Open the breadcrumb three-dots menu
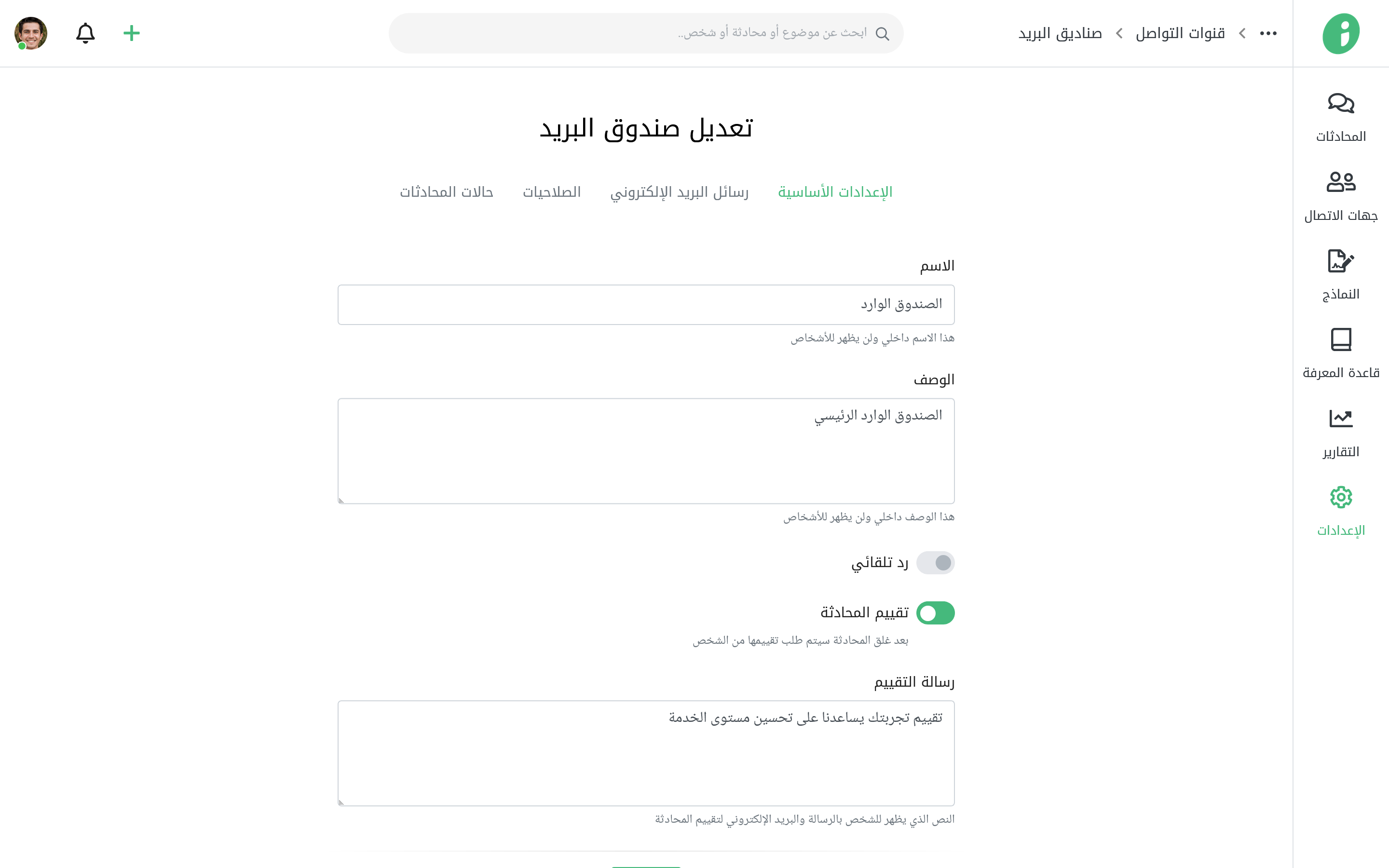This screenshot has height=868, width=1389. pyautogui.click(x=1268, y=33)
